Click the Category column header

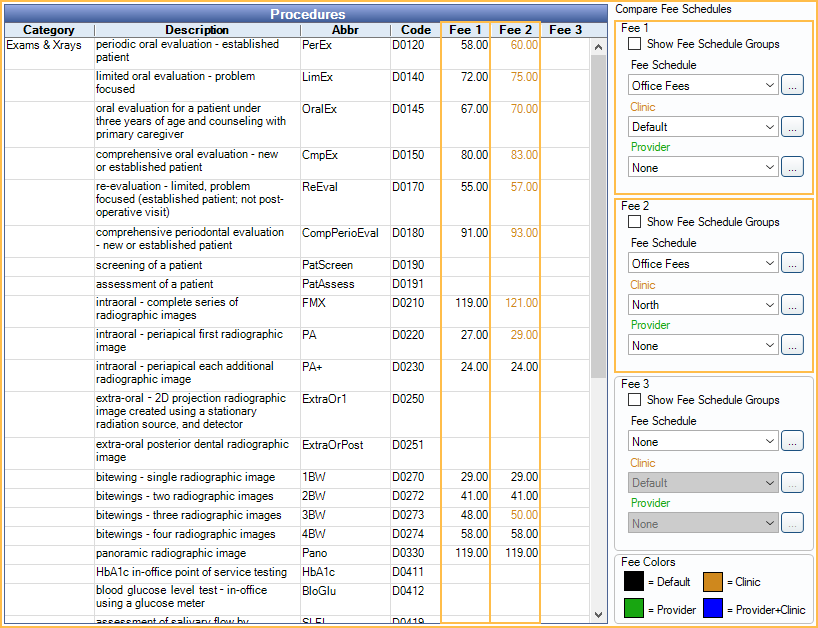pyautogui.click(x=48, y=30)
